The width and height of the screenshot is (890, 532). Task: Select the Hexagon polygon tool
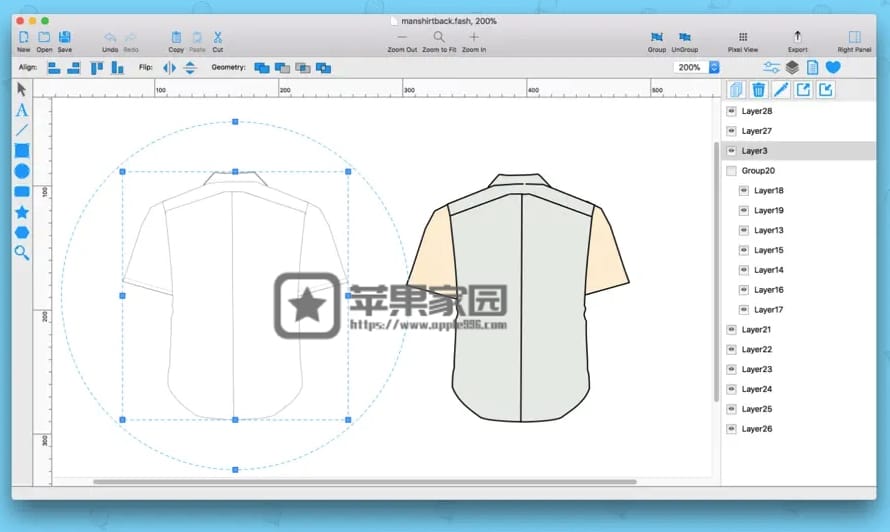22,232
